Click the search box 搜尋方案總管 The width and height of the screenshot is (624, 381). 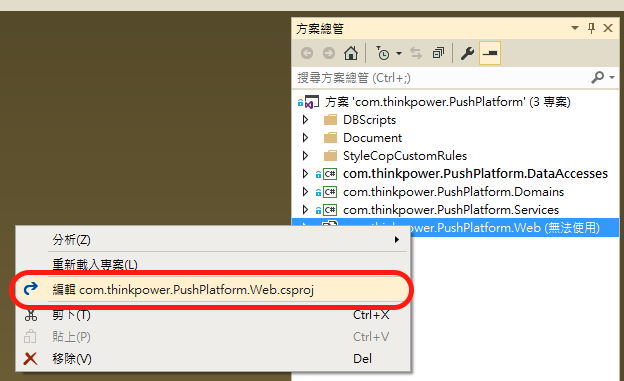click(442, 78)
